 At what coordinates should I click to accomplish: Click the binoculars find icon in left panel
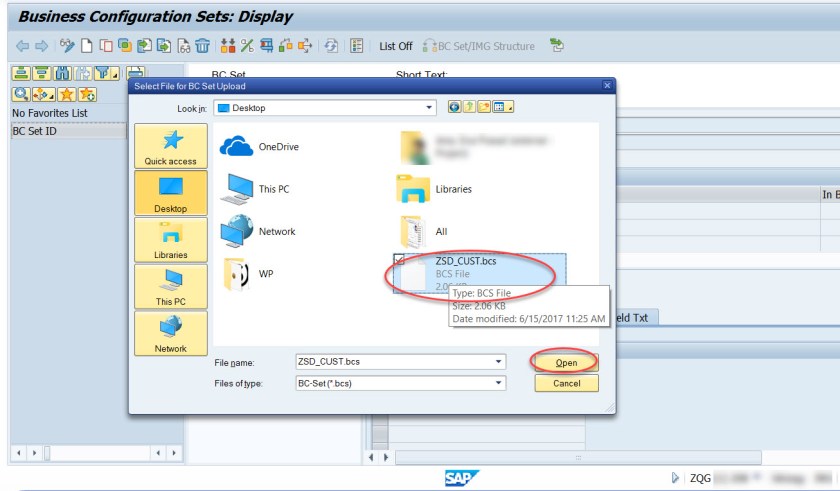(x=63, y=73)
